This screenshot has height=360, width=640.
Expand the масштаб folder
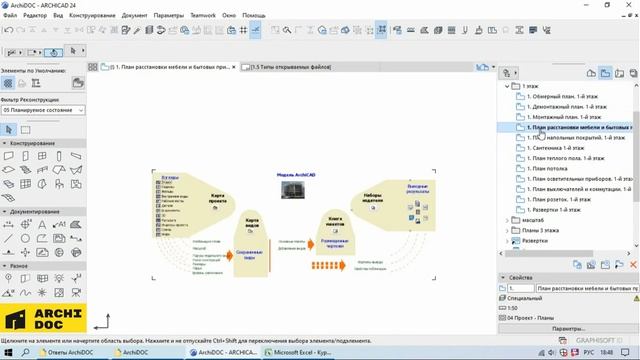(507, 220)
